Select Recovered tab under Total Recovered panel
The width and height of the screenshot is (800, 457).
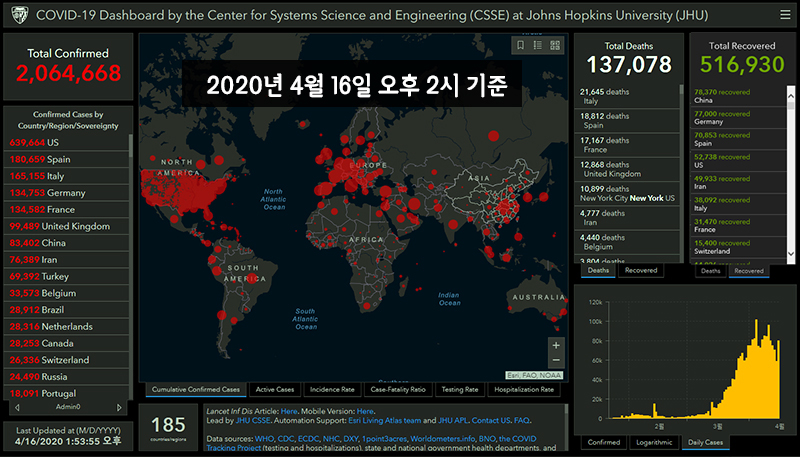[x=749, y=271]
